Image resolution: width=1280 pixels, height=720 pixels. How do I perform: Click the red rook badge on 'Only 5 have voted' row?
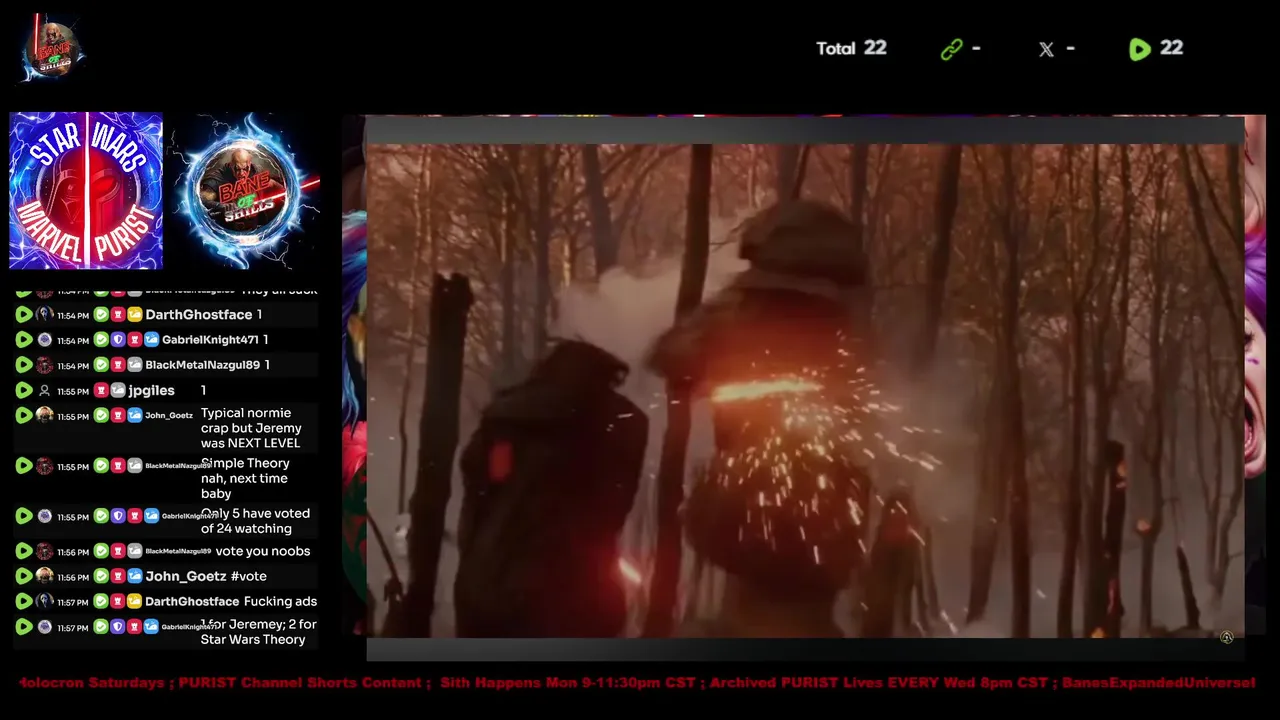(135, 516)
